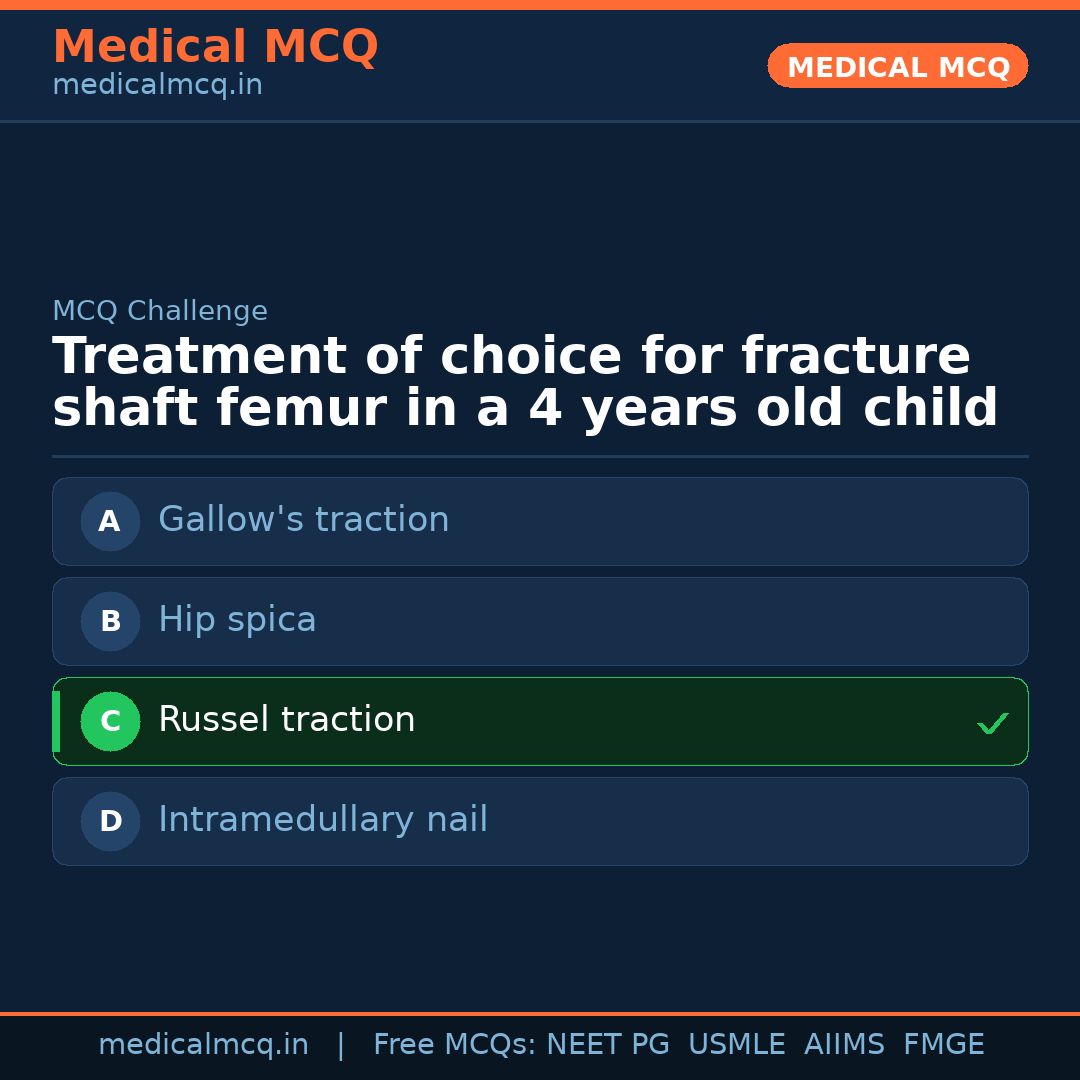
Task: Expand the highlighted Russel traction answer card
Action: coord(540,721)
